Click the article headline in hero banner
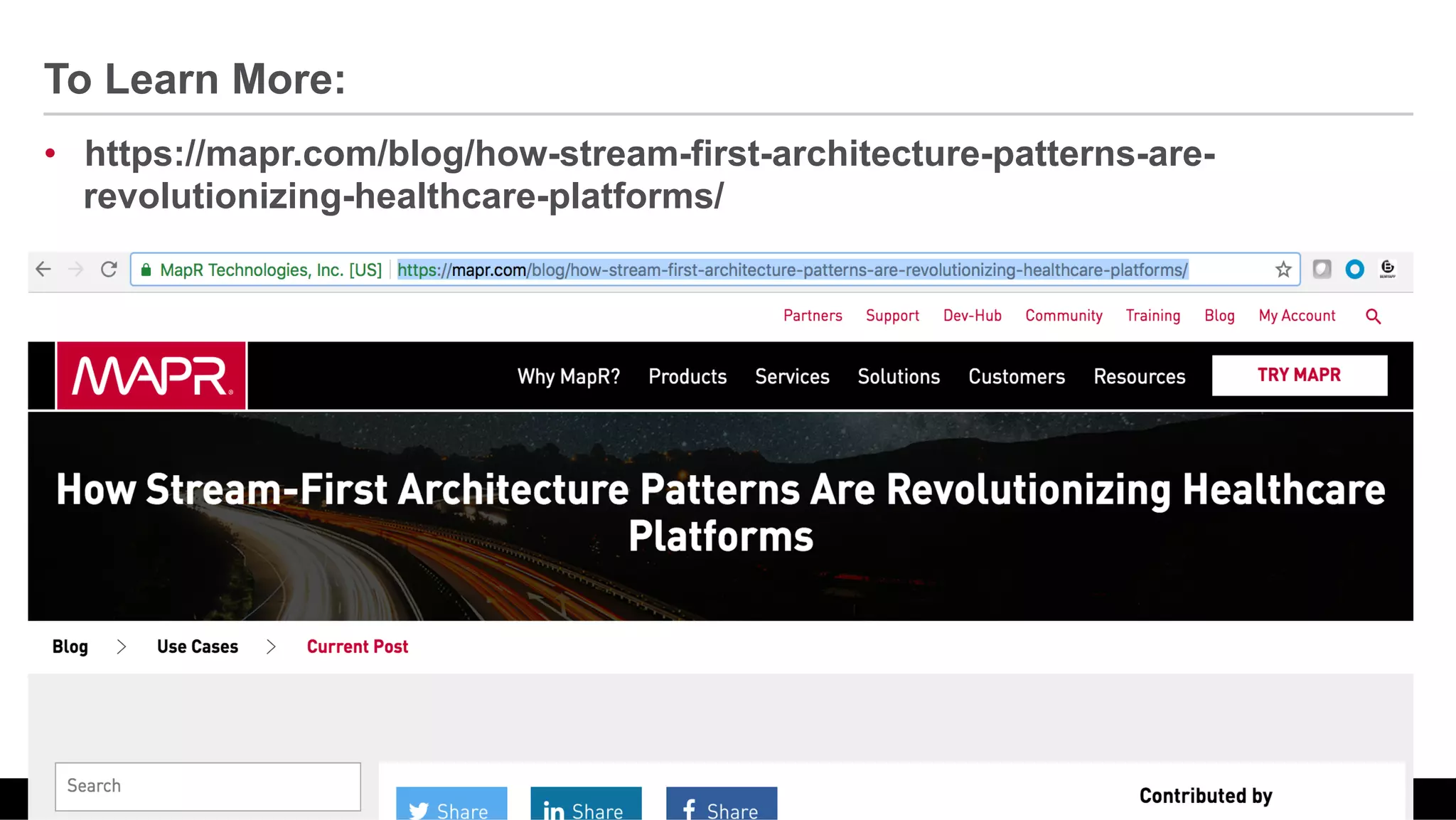Image resolution: width=1456 pixels, height=820 pixels. point(721,513)
